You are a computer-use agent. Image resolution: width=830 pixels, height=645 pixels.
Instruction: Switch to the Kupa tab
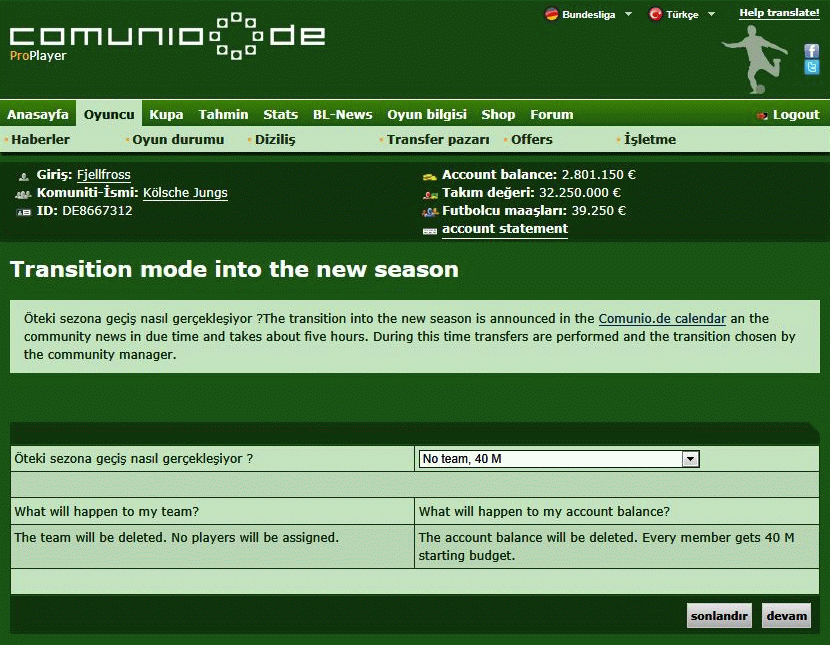[x=166, y=115]
